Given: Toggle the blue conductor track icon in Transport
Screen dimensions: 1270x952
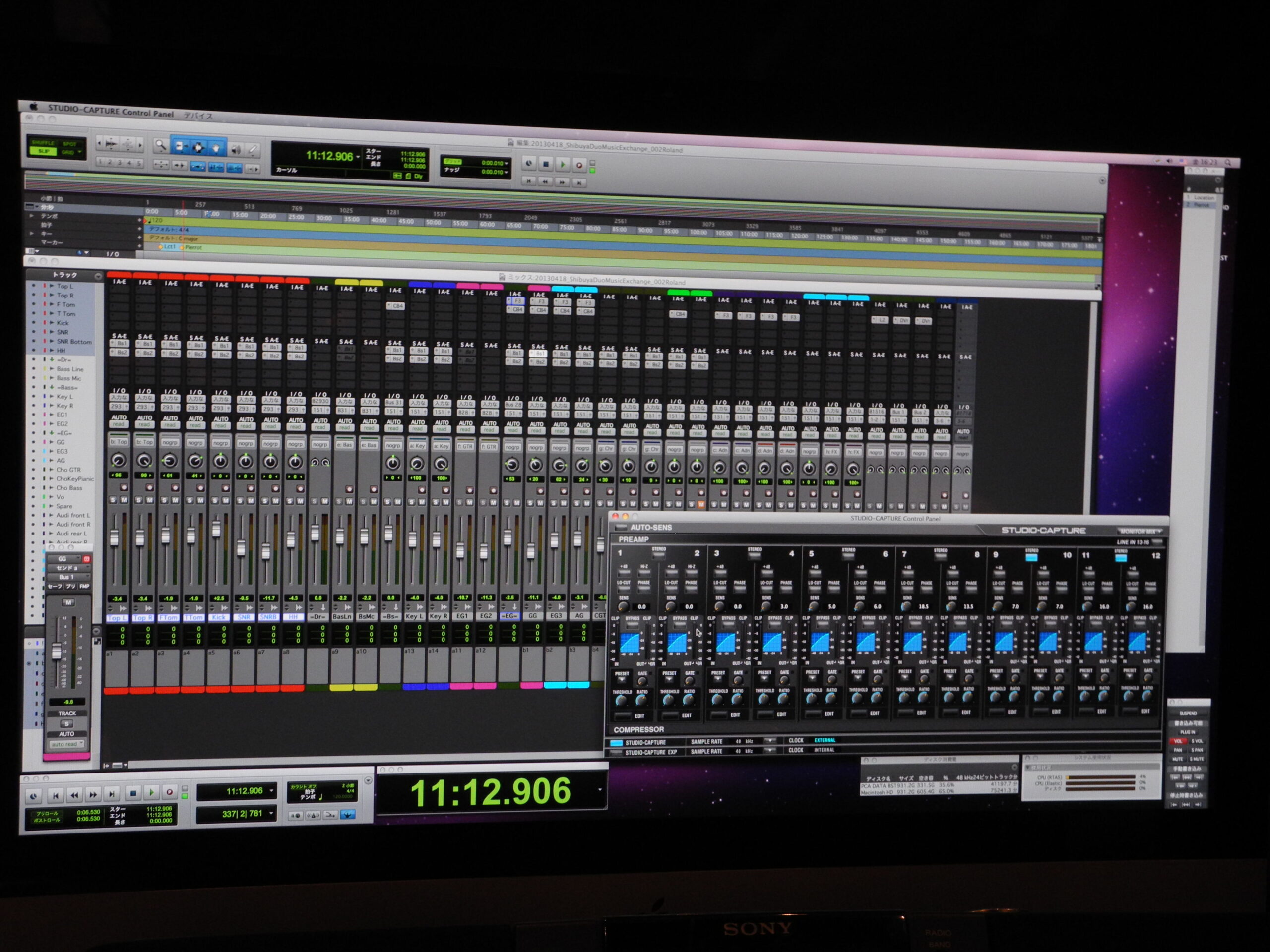Looking at the screenshot, I should point(348,814).
